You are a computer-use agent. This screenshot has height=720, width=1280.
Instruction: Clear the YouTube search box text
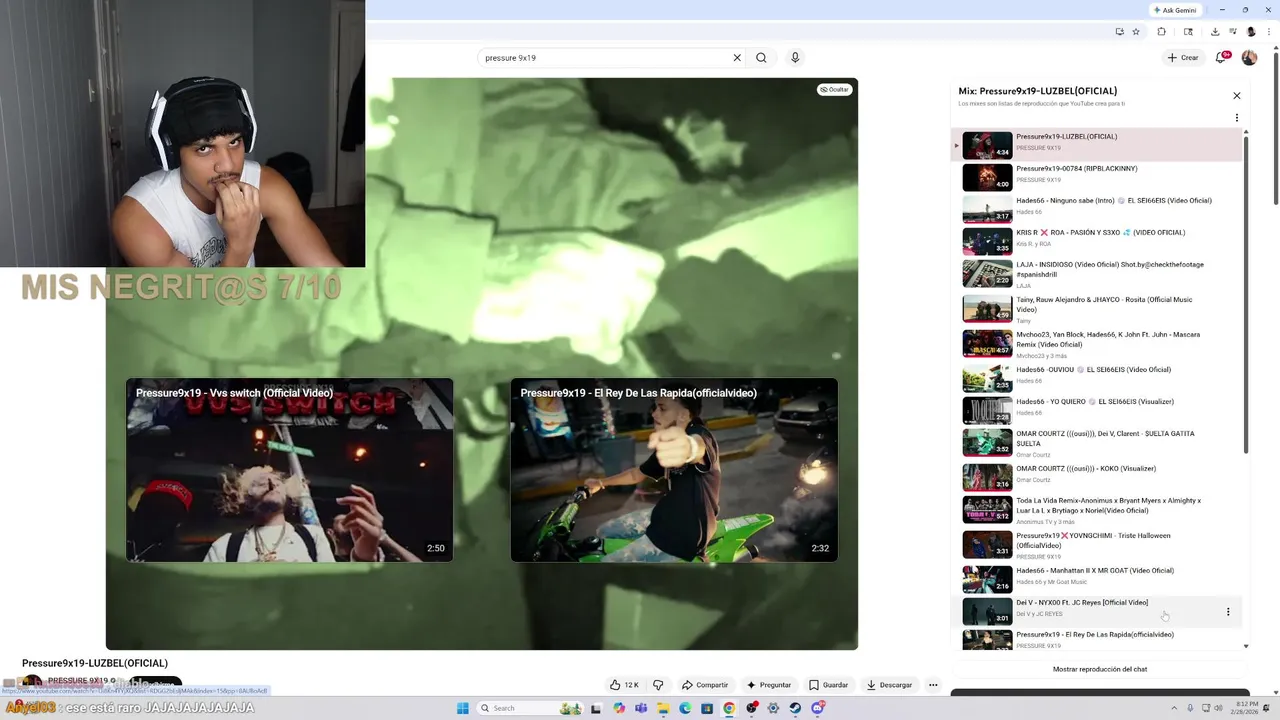coord(737,58)
